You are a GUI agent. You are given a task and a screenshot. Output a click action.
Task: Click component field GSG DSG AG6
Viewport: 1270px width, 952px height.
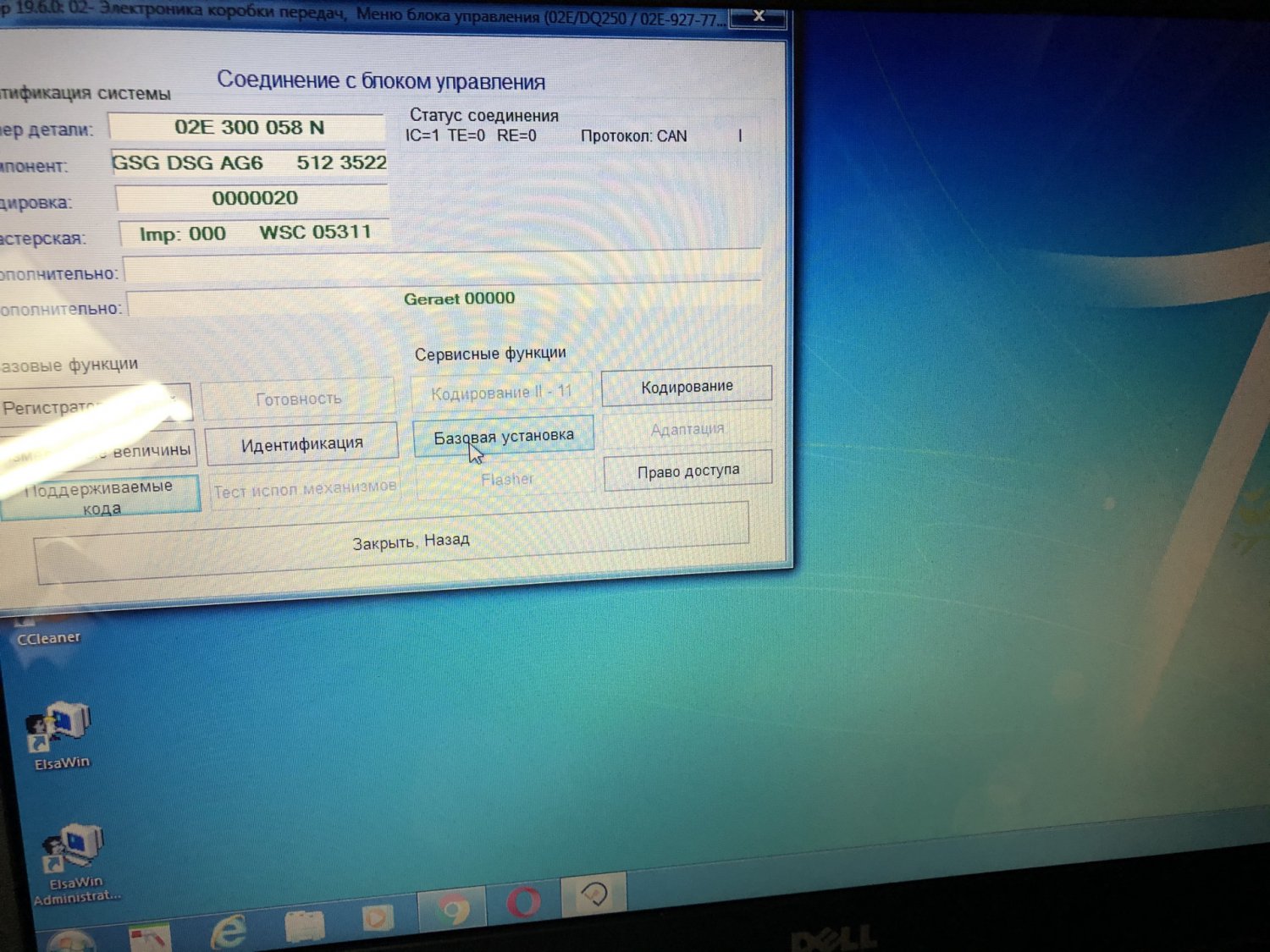[250, 162]
